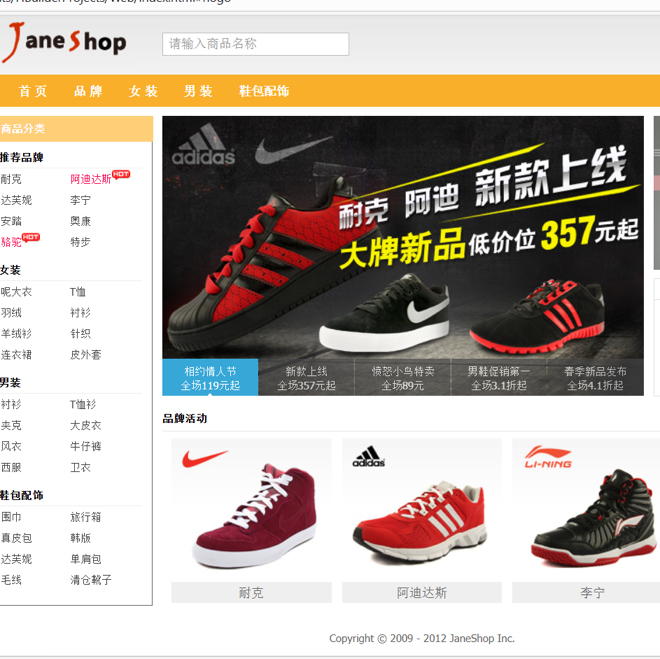Click the 耐克 label under brand card

pyautogui.click(x=251, y=593)
